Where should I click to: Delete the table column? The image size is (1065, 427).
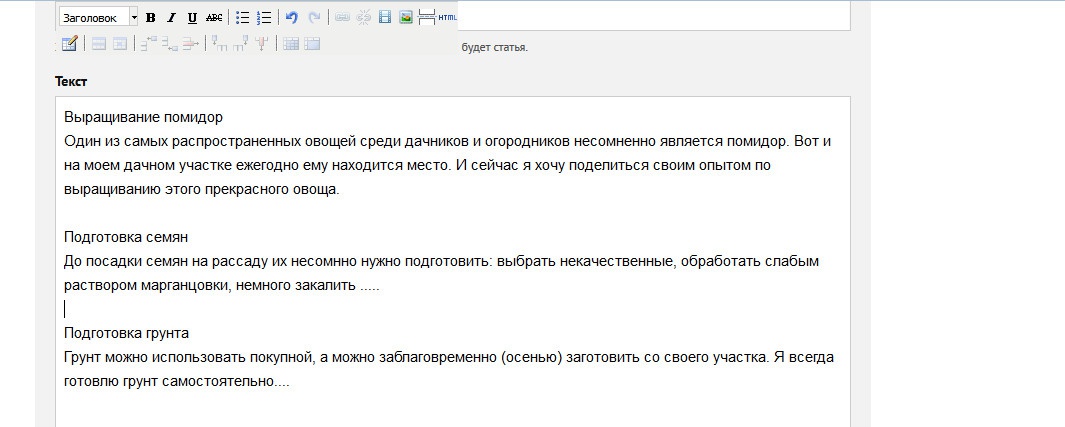tap(261, 44)
